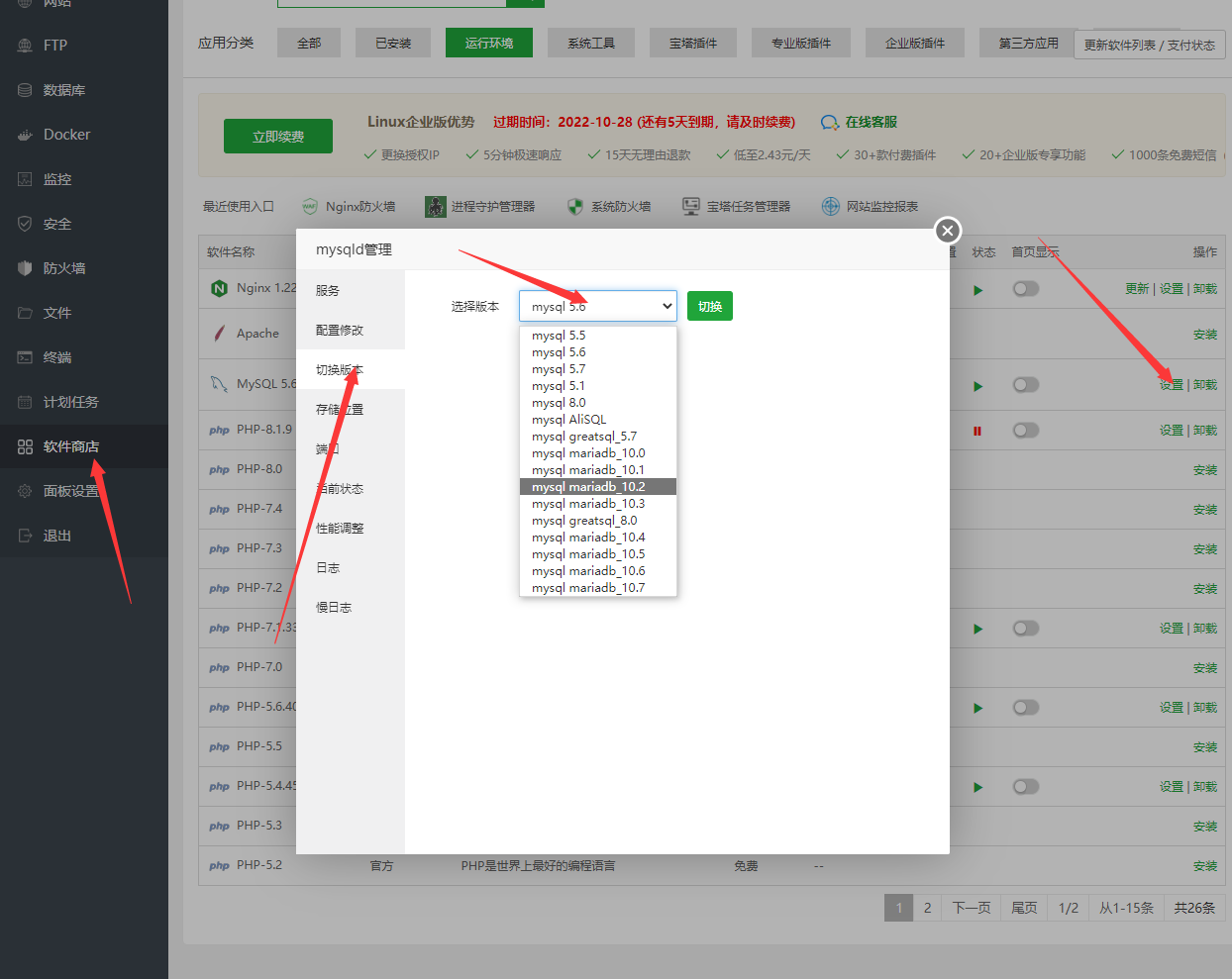Open the 安全 shield icon in sidebar
Viewport: 1232px width, 979px height.
[x=25, y=224]
